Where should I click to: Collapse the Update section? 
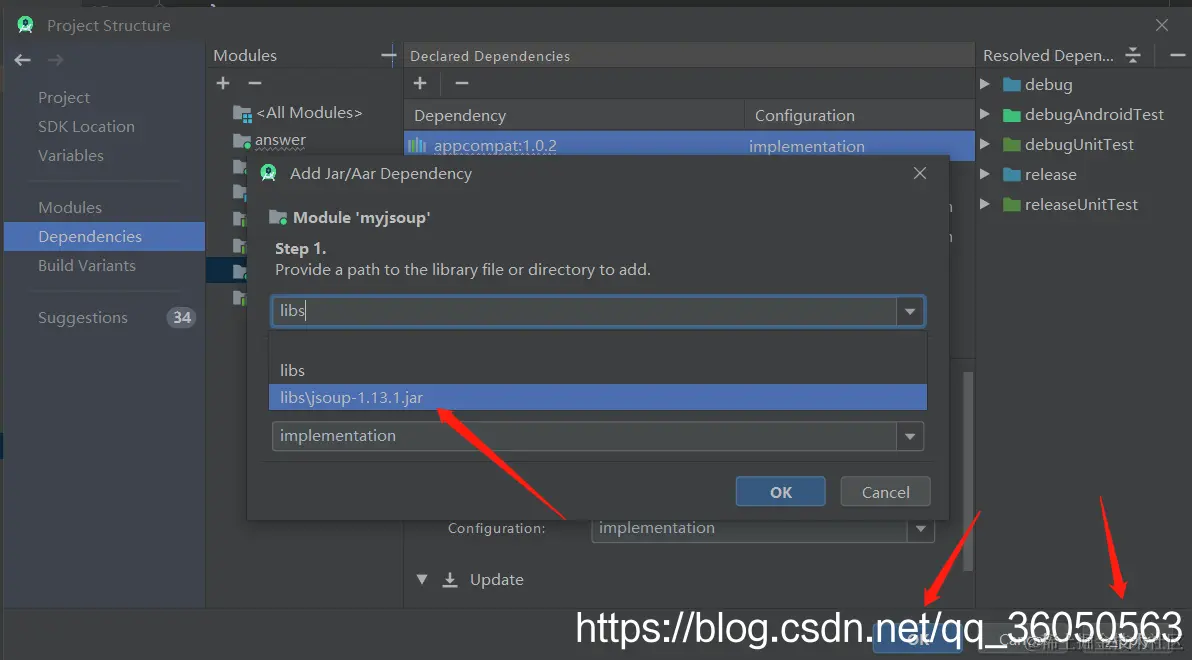[x=422, y=579]
